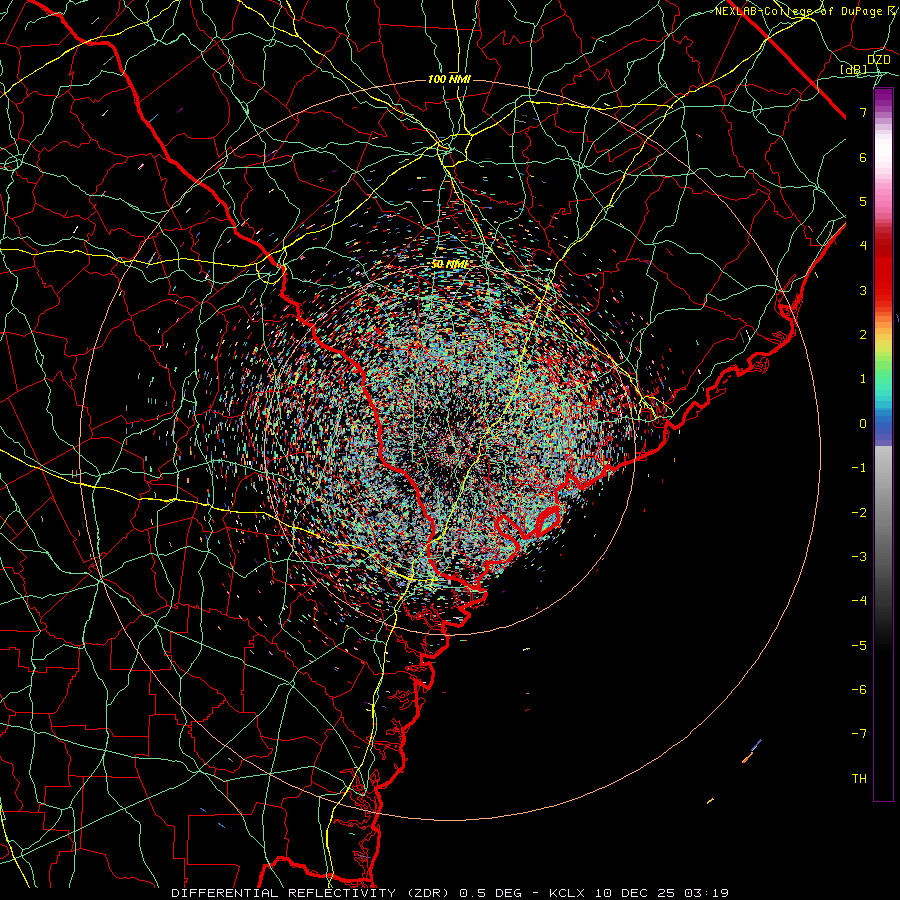Click the "50 NMI" range ring label
The height and width of the screenshot is (900, 900).
[450, 264]
